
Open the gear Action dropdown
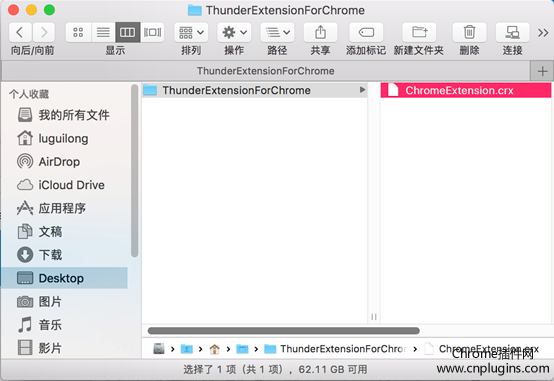(234, 33)
